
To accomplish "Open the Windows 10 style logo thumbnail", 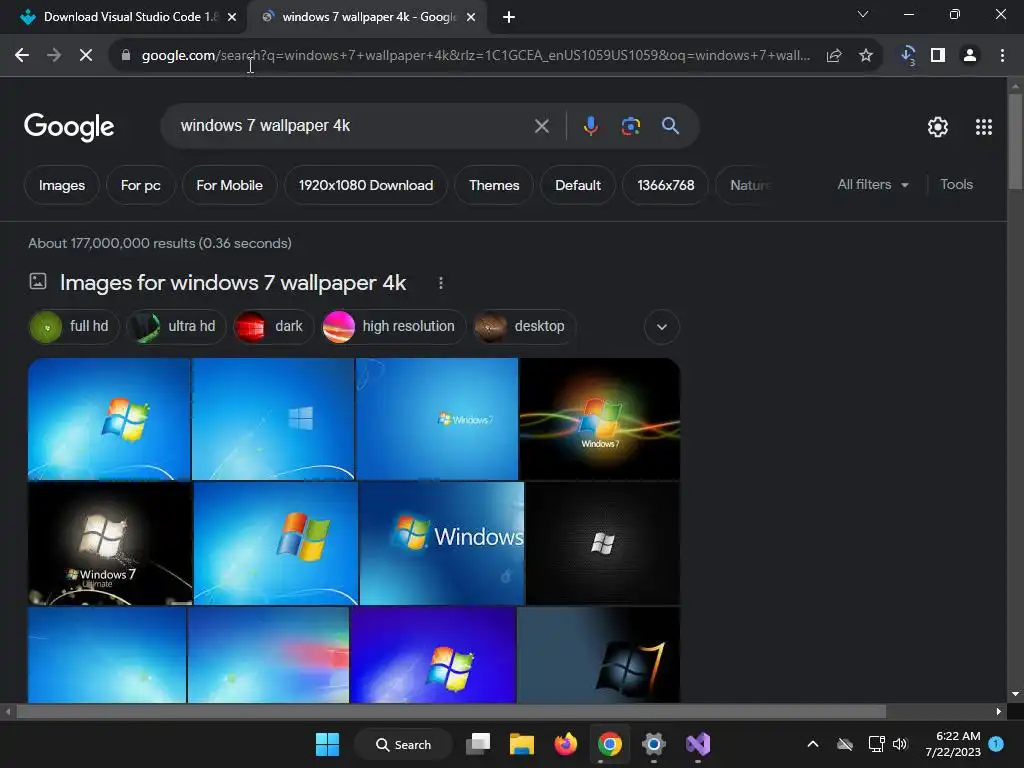I will [x=273, y=419].
